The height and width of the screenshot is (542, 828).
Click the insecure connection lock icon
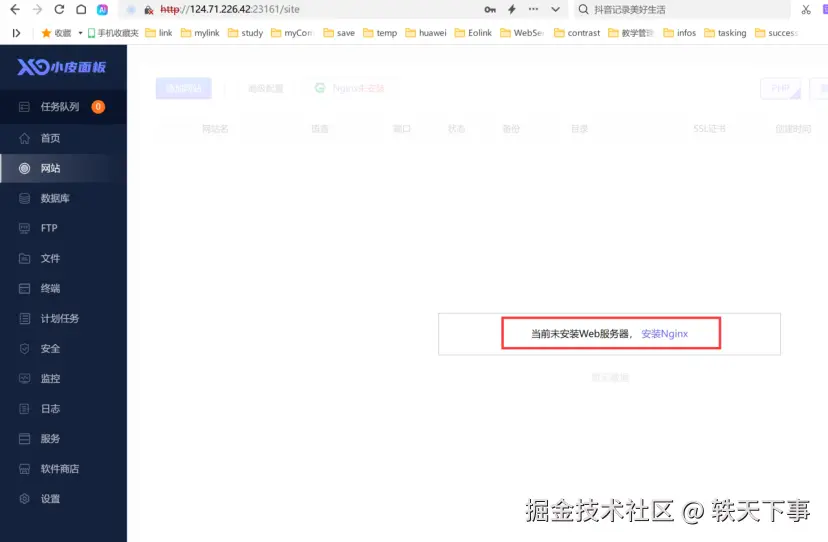[149, 10]
